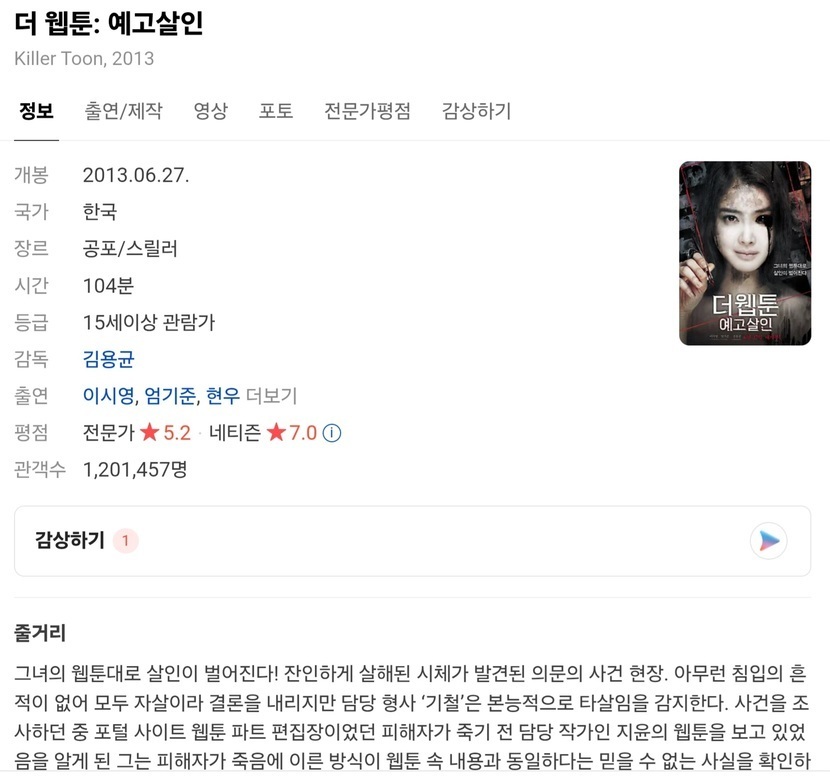The width and height of the screenshot is (830, 782).
Task: Select the 포토 tab
Action: (276, 111)
